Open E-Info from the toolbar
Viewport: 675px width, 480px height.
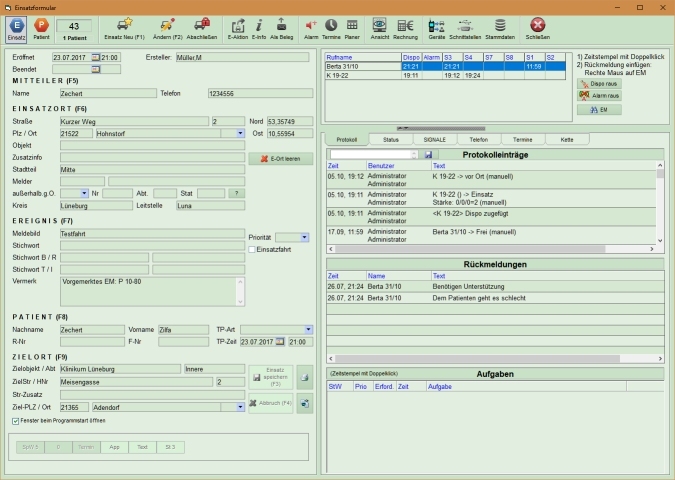259,24
